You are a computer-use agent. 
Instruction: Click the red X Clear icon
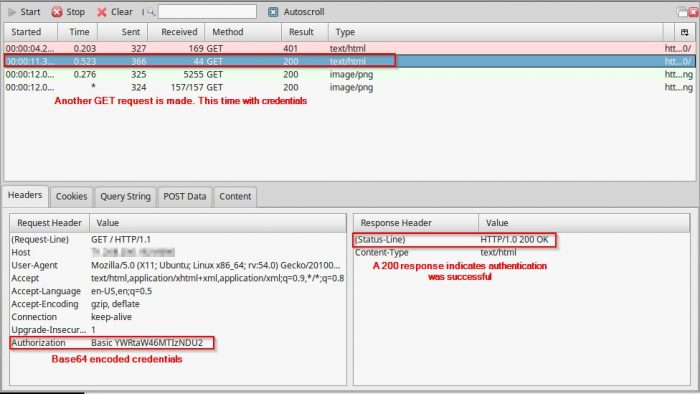click(102, 12)
